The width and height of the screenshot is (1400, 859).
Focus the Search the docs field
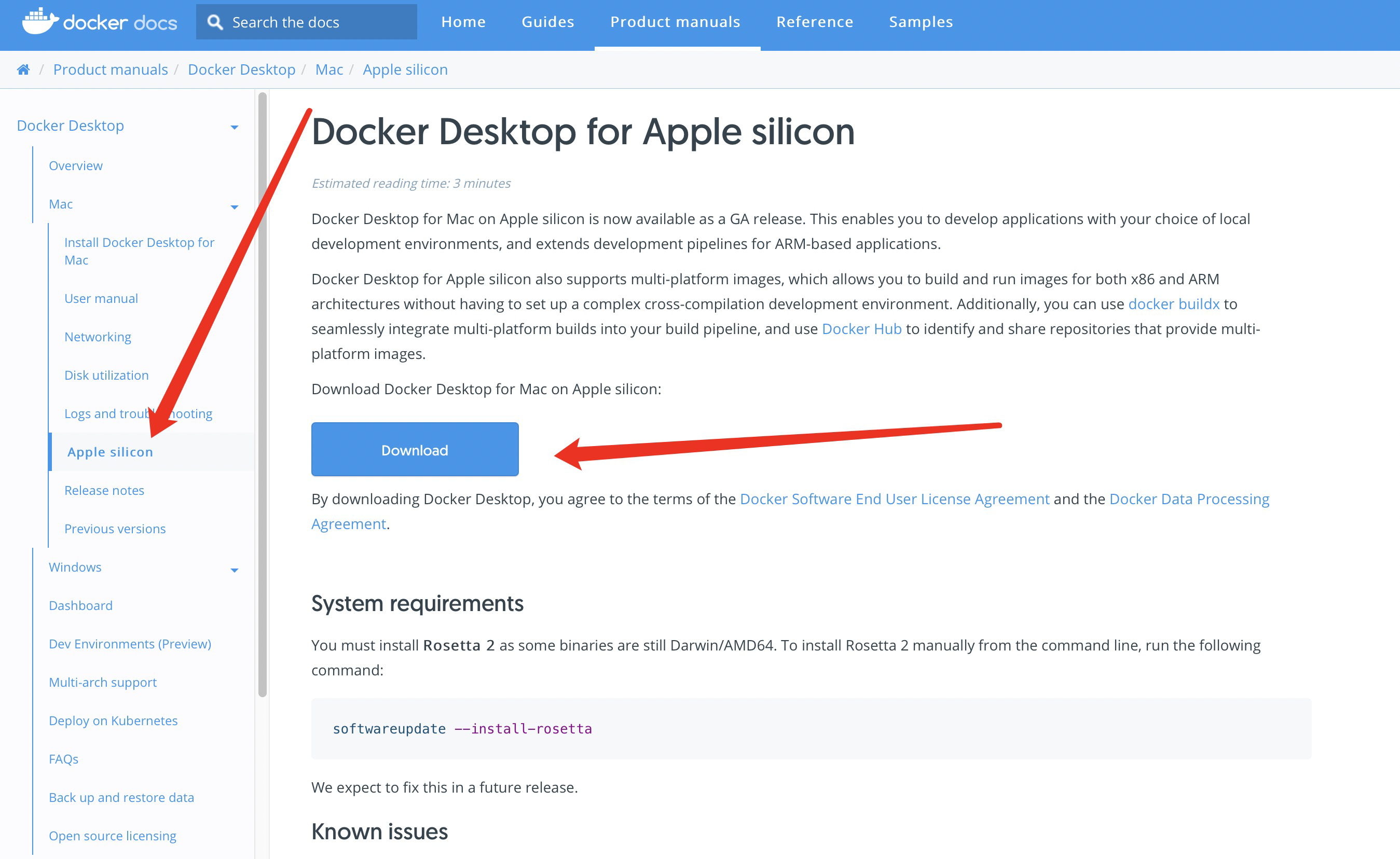(x=306, y=22)
